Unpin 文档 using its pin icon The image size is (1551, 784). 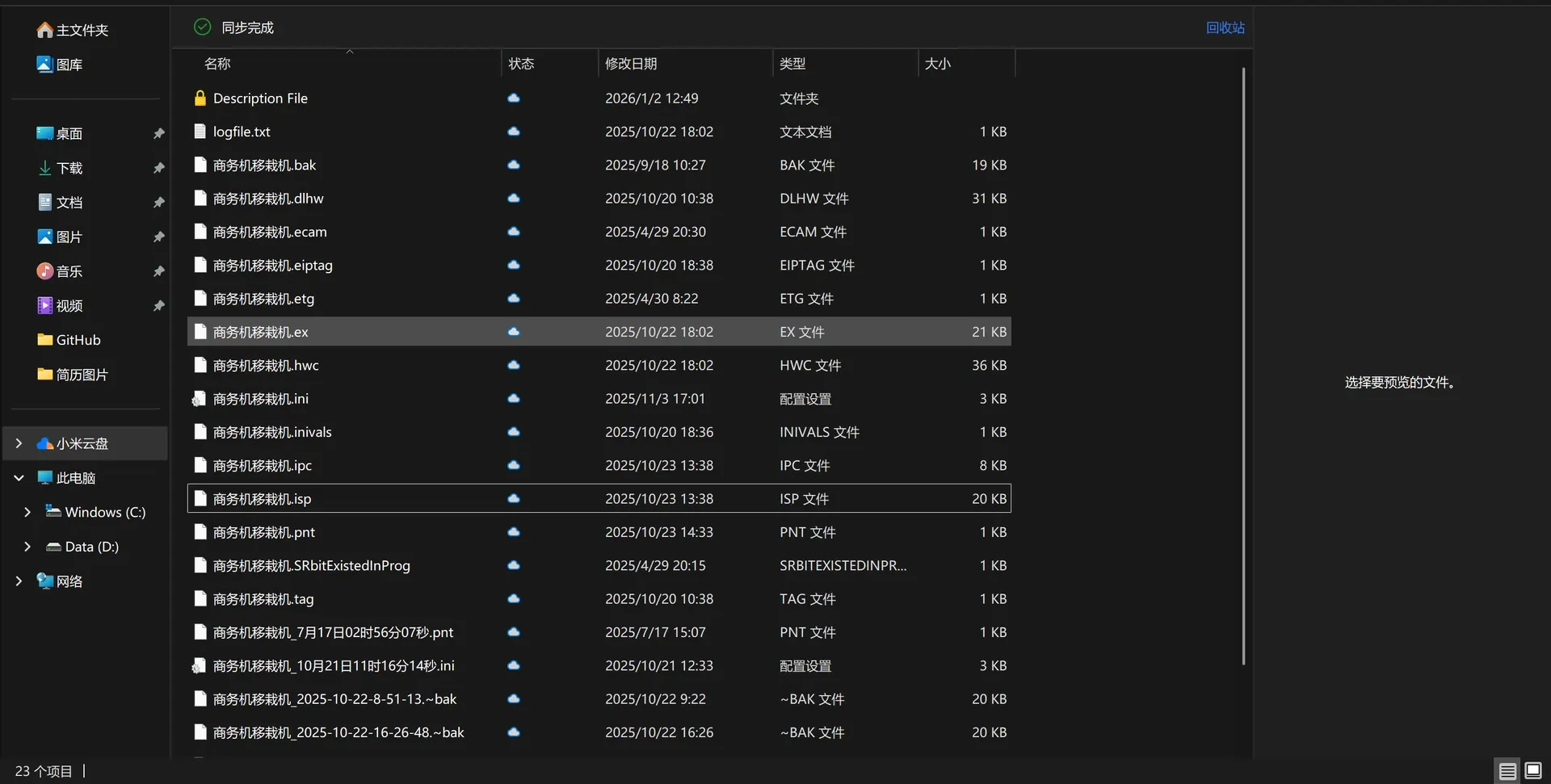click(x=158, y=202)
